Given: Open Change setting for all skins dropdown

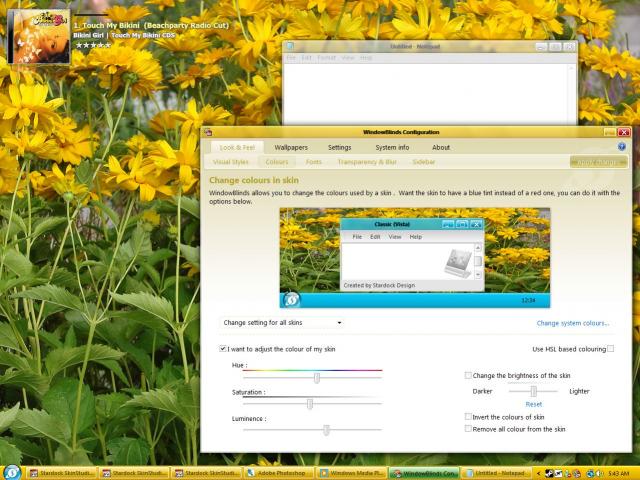Looking at the screenshot, I should 282,322.
